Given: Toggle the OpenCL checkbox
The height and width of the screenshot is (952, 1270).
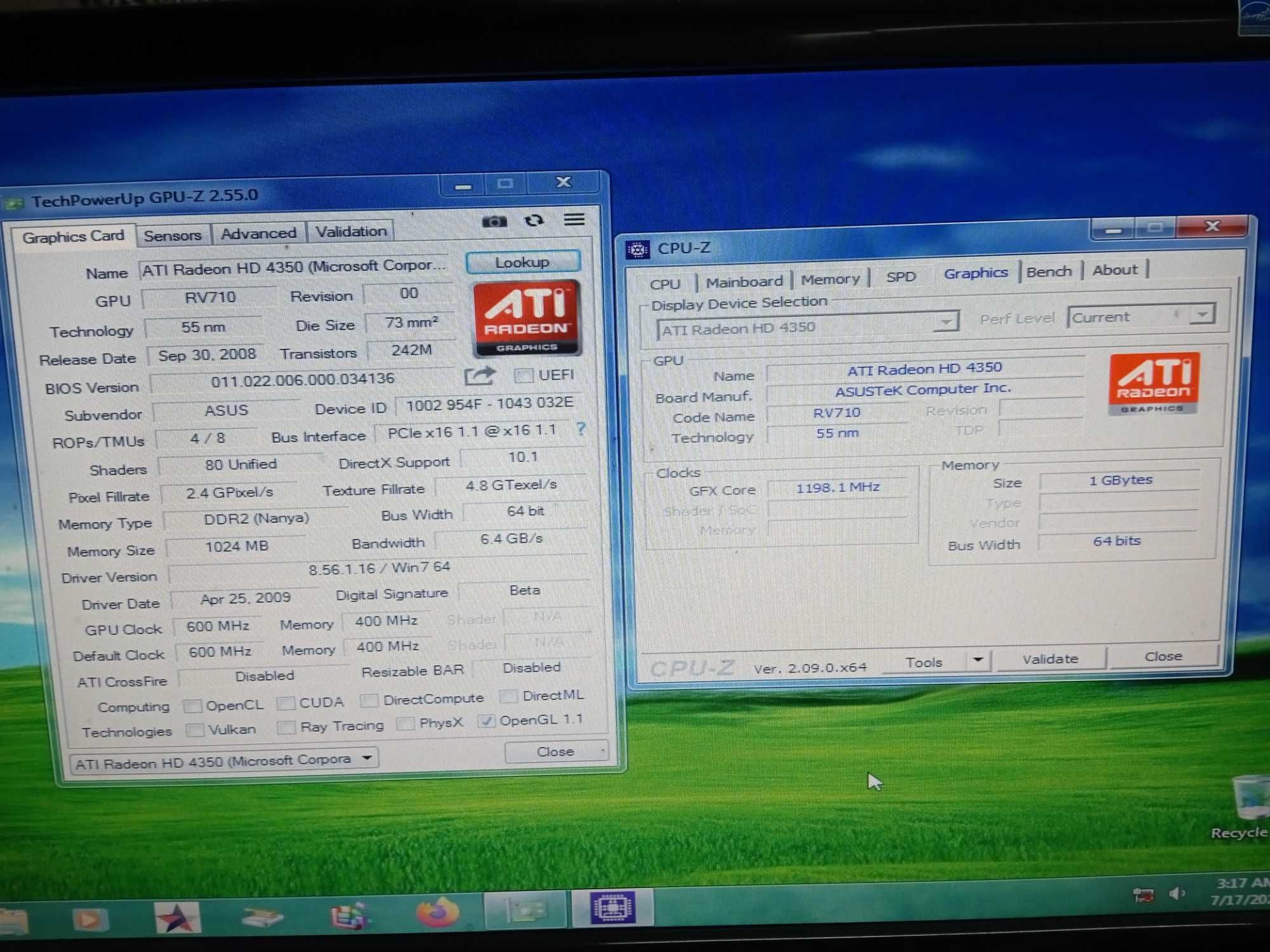Looking at the screenshot, I should click(192, 706).
